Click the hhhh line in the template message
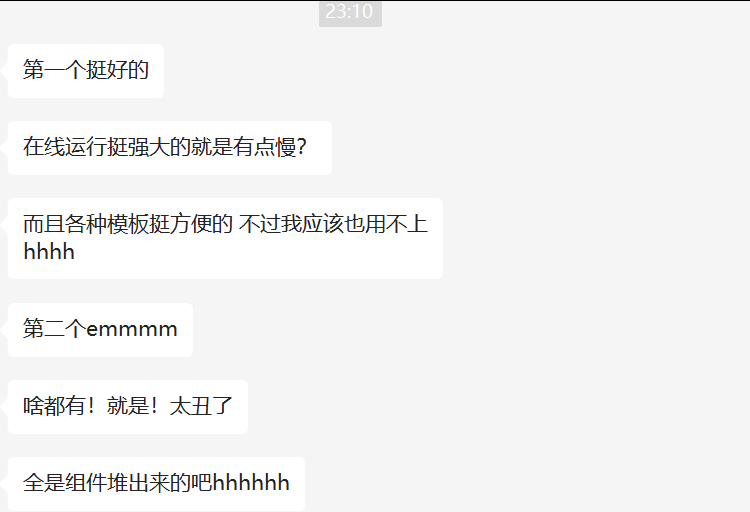This screenshot has height=512, width=750. [49, 252]
